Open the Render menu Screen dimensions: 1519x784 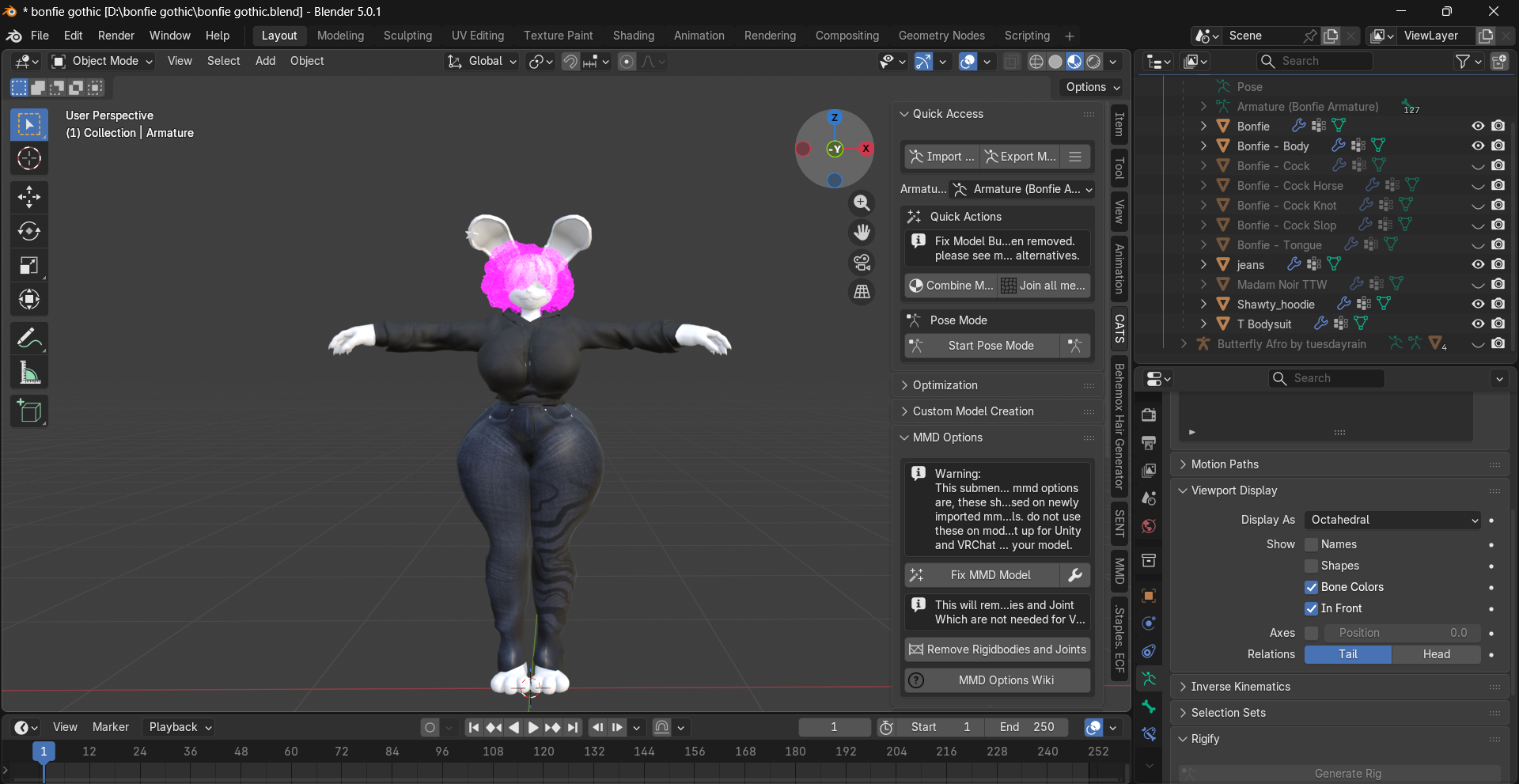(x=116, y=36)
